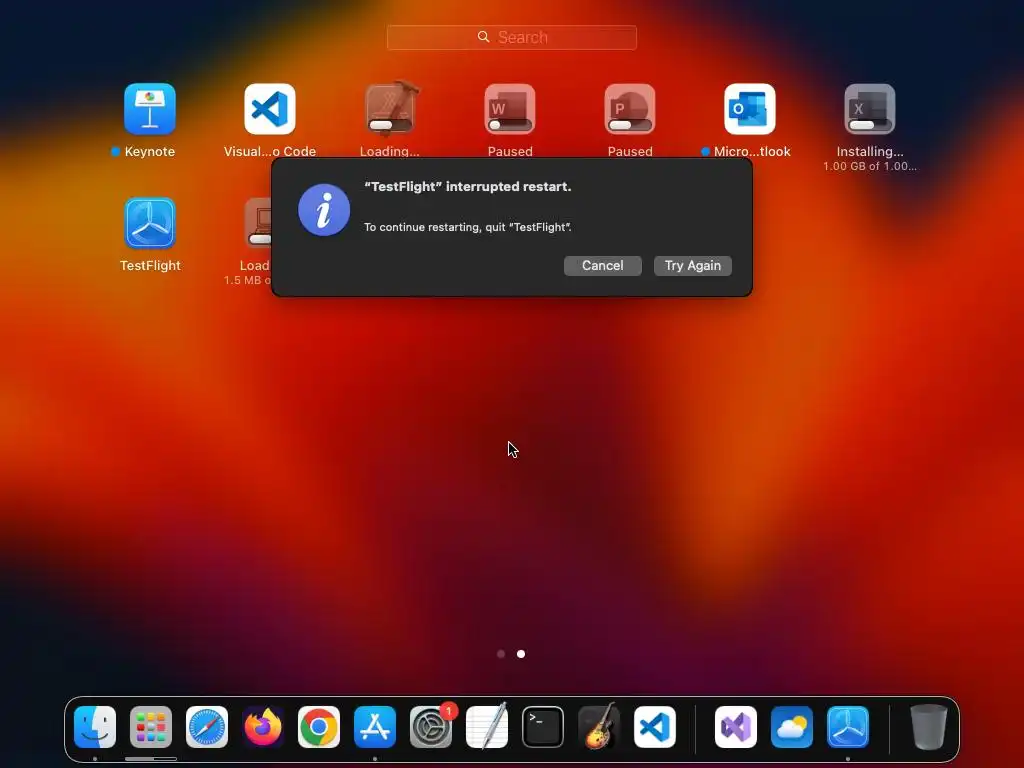Open Keynote from Launchpad
The image size is (1024, 768).
point(150,109)
